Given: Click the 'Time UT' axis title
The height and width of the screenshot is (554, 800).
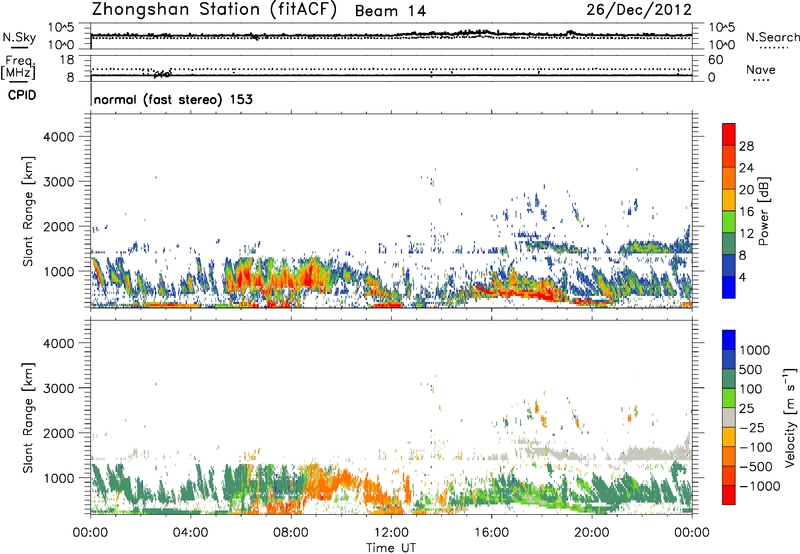Looking at the screenshot, I should tap(391, 548).
